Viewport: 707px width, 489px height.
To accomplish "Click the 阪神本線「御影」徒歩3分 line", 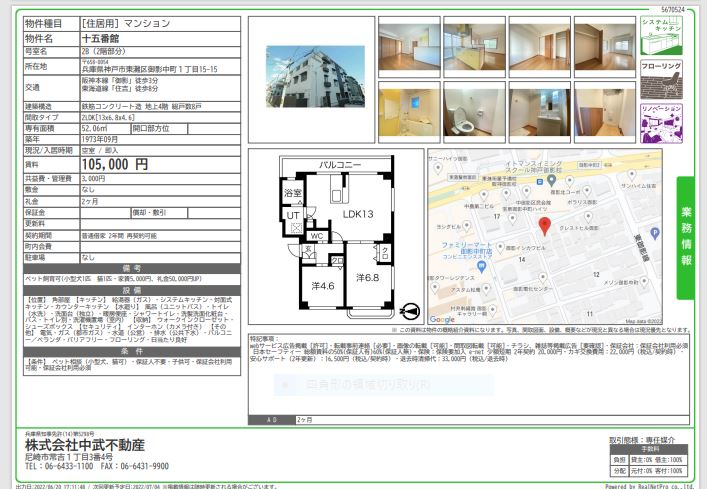I will (x=120, y=81).
